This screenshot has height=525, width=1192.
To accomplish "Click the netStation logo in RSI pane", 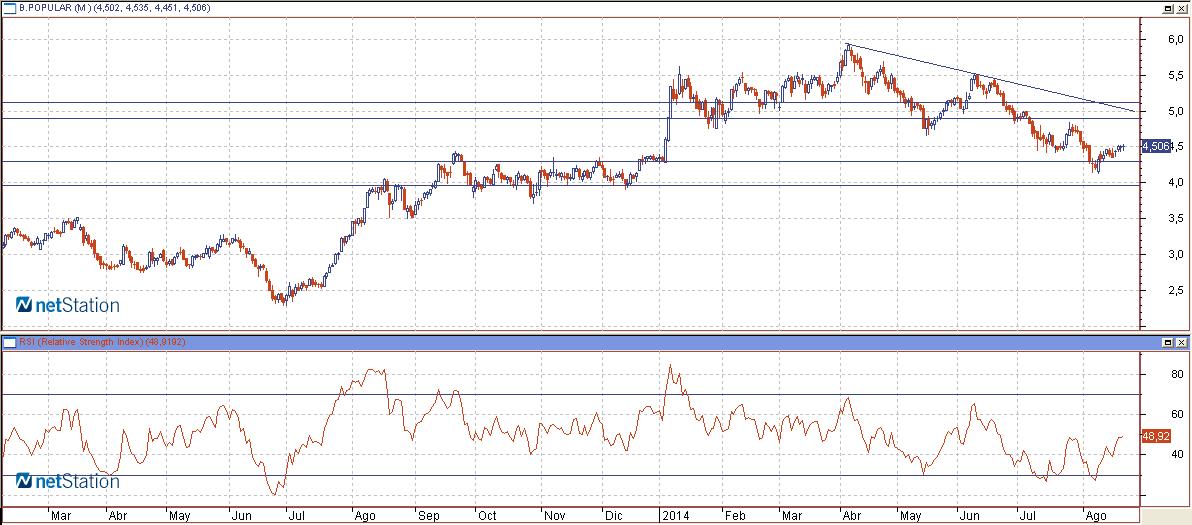I will pos(68,481).
